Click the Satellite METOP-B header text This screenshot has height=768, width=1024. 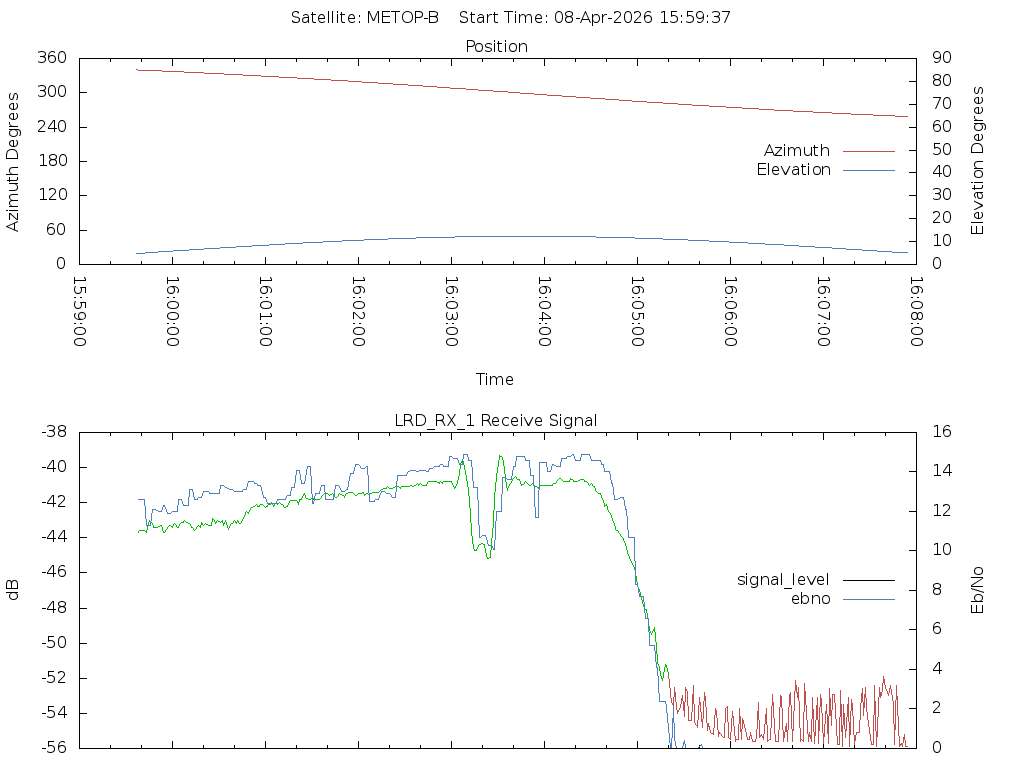[364, 18]
